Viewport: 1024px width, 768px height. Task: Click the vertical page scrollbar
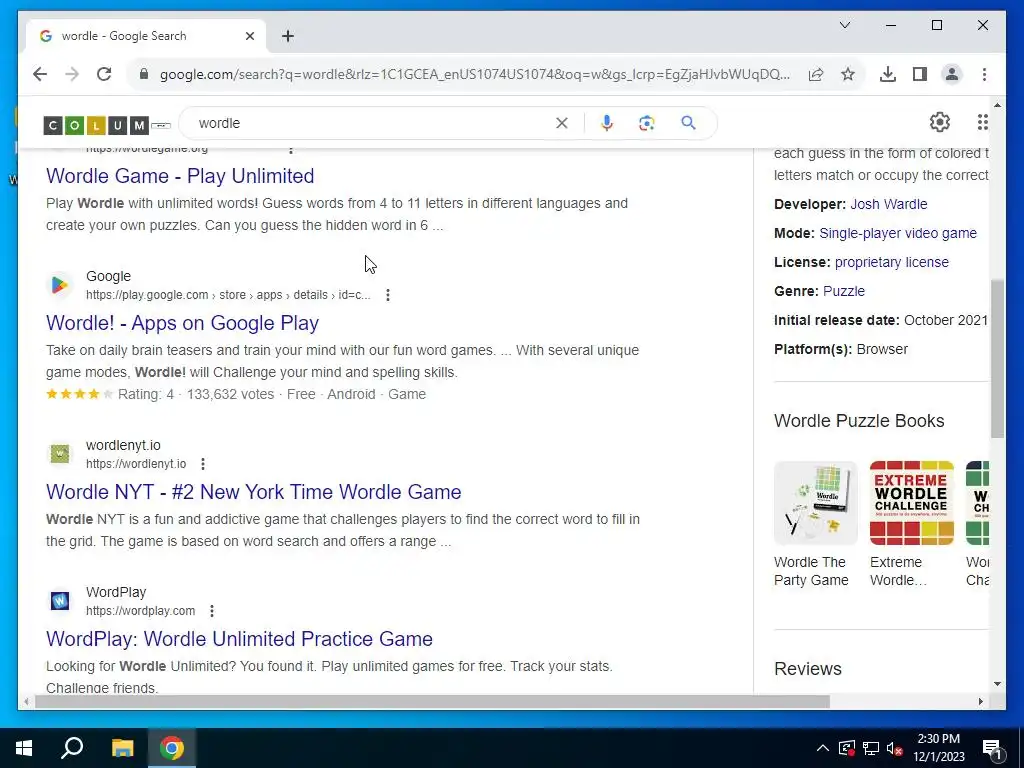coord(997,358)
